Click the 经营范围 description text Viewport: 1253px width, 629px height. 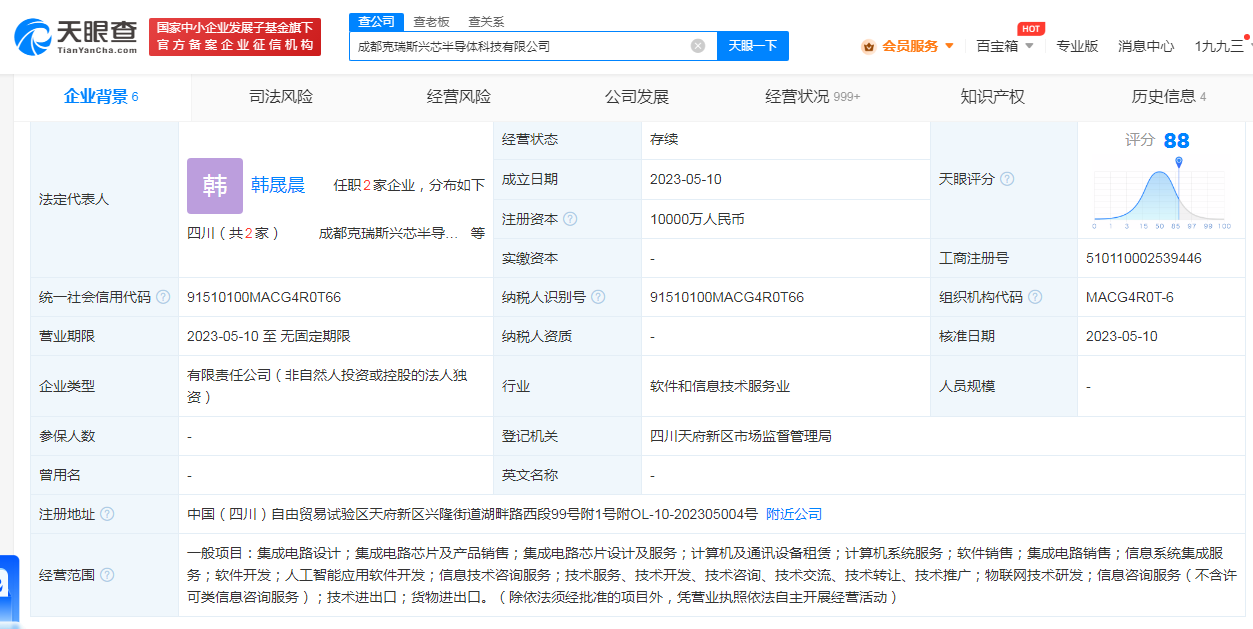712,575
